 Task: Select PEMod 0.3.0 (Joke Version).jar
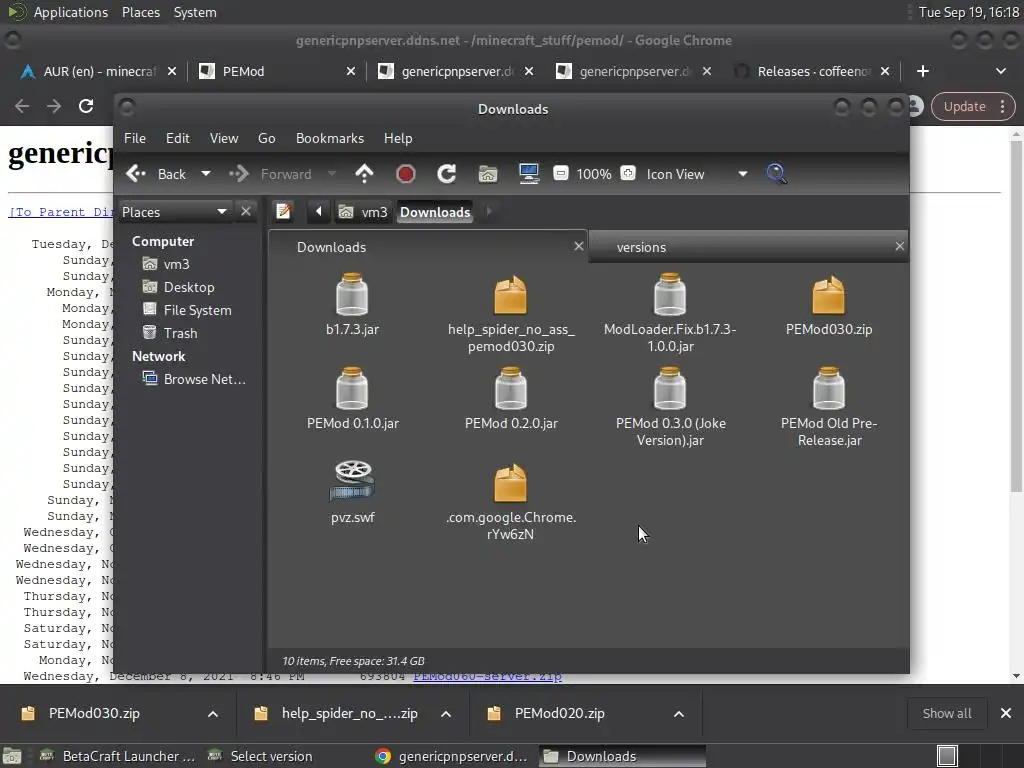[670, 408]
